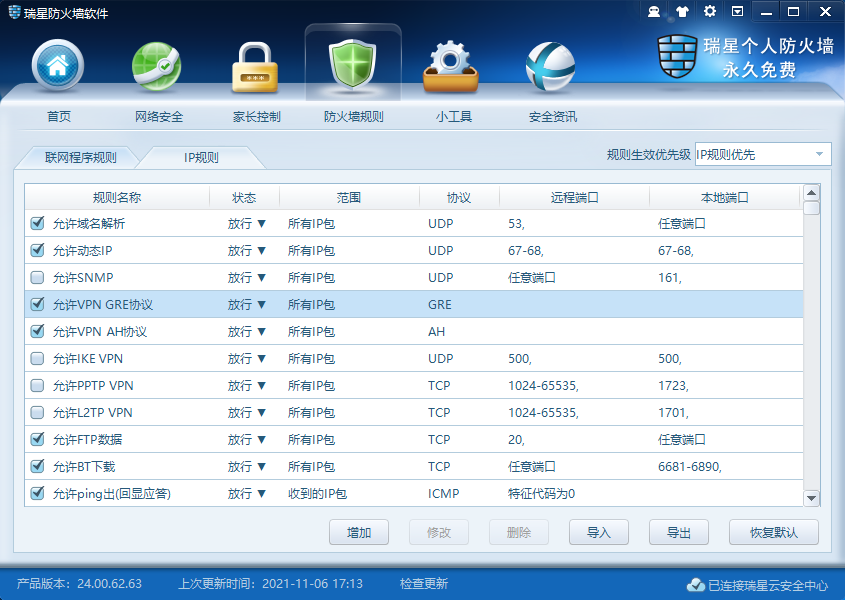Click the 家长控制 navigation label
The width and height of the screenshot is (845, 600).
257,116
